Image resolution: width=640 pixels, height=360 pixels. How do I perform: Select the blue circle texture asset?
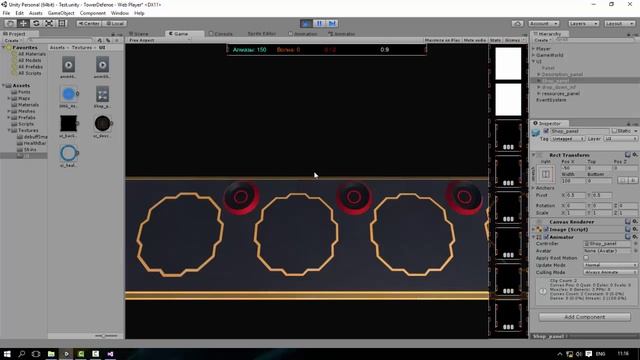69,94
